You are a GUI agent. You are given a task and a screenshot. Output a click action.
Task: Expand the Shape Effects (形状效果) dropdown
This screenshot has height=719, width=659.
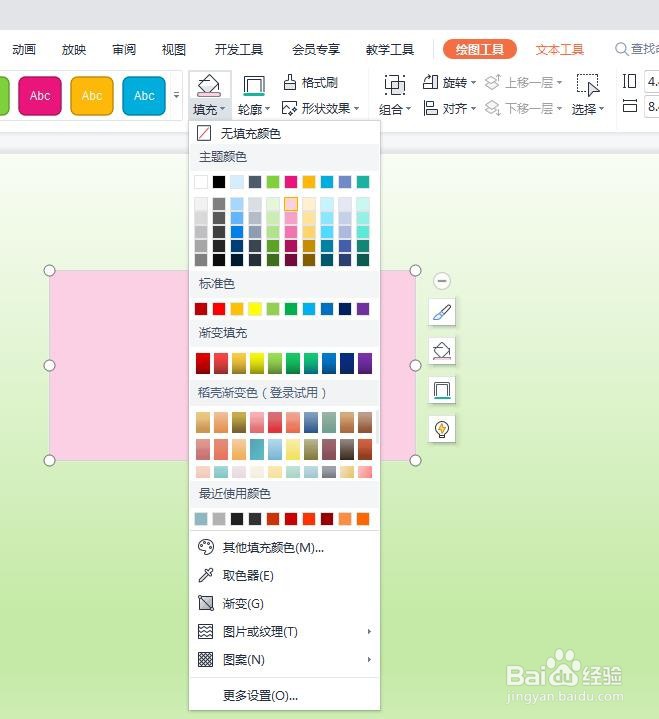[356, 109]
